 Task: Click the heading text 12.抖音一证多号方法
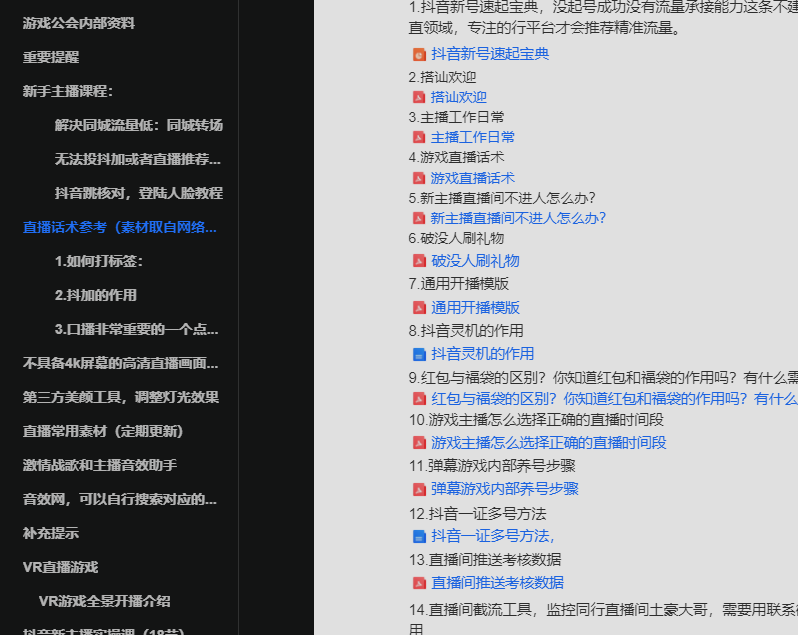pos(477,514)
